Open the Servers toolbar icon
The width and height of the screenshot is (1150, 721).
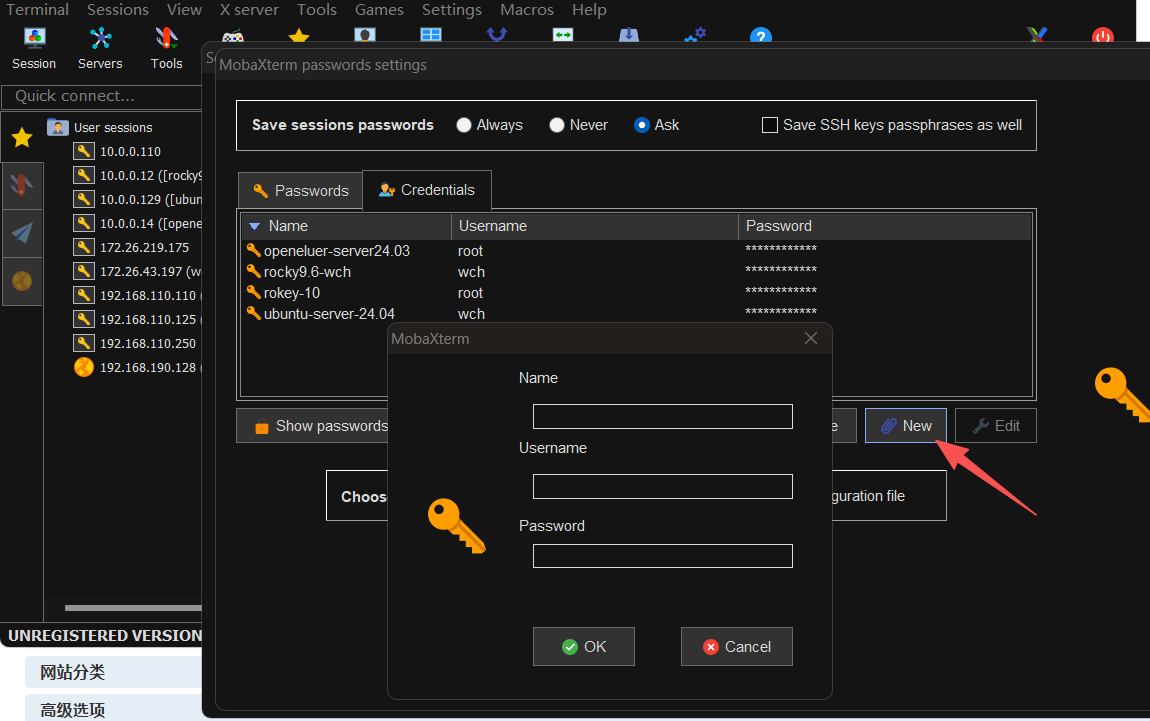click(x=100, y=48)
